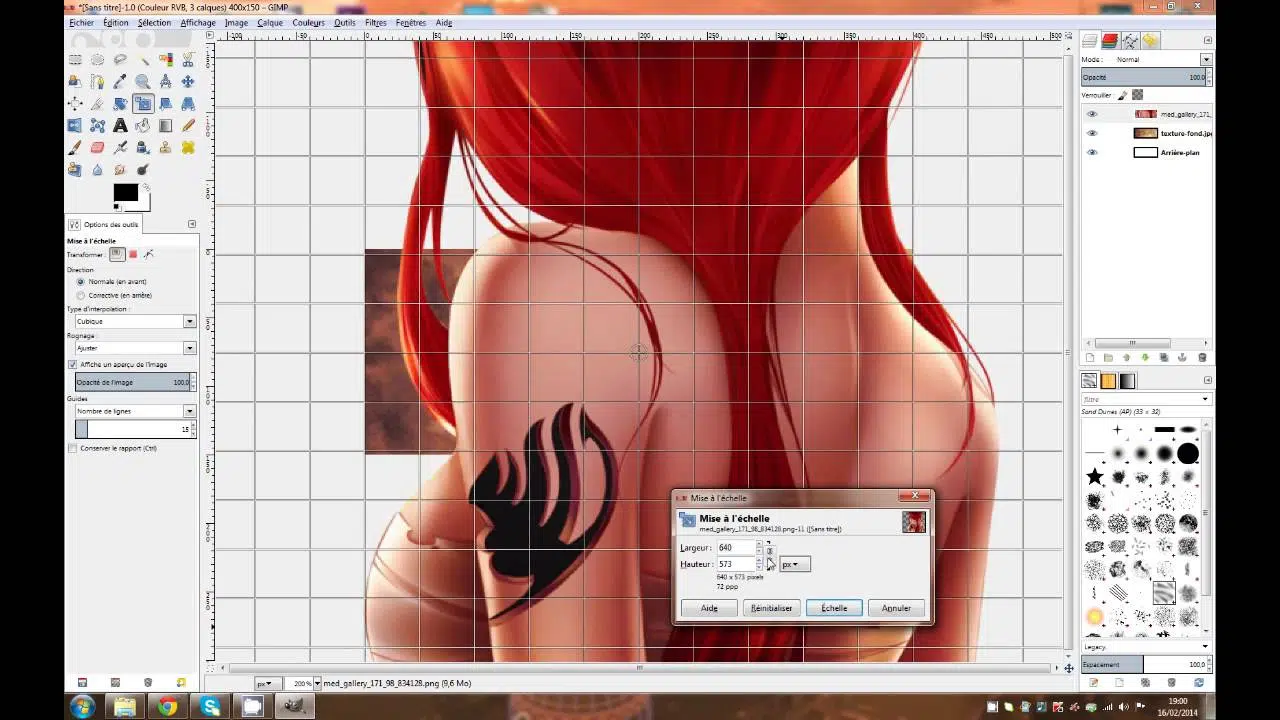Open the px unit dropdown in scale dialog
Viewport: 1280px width, 720px height.
pos(794,564)
